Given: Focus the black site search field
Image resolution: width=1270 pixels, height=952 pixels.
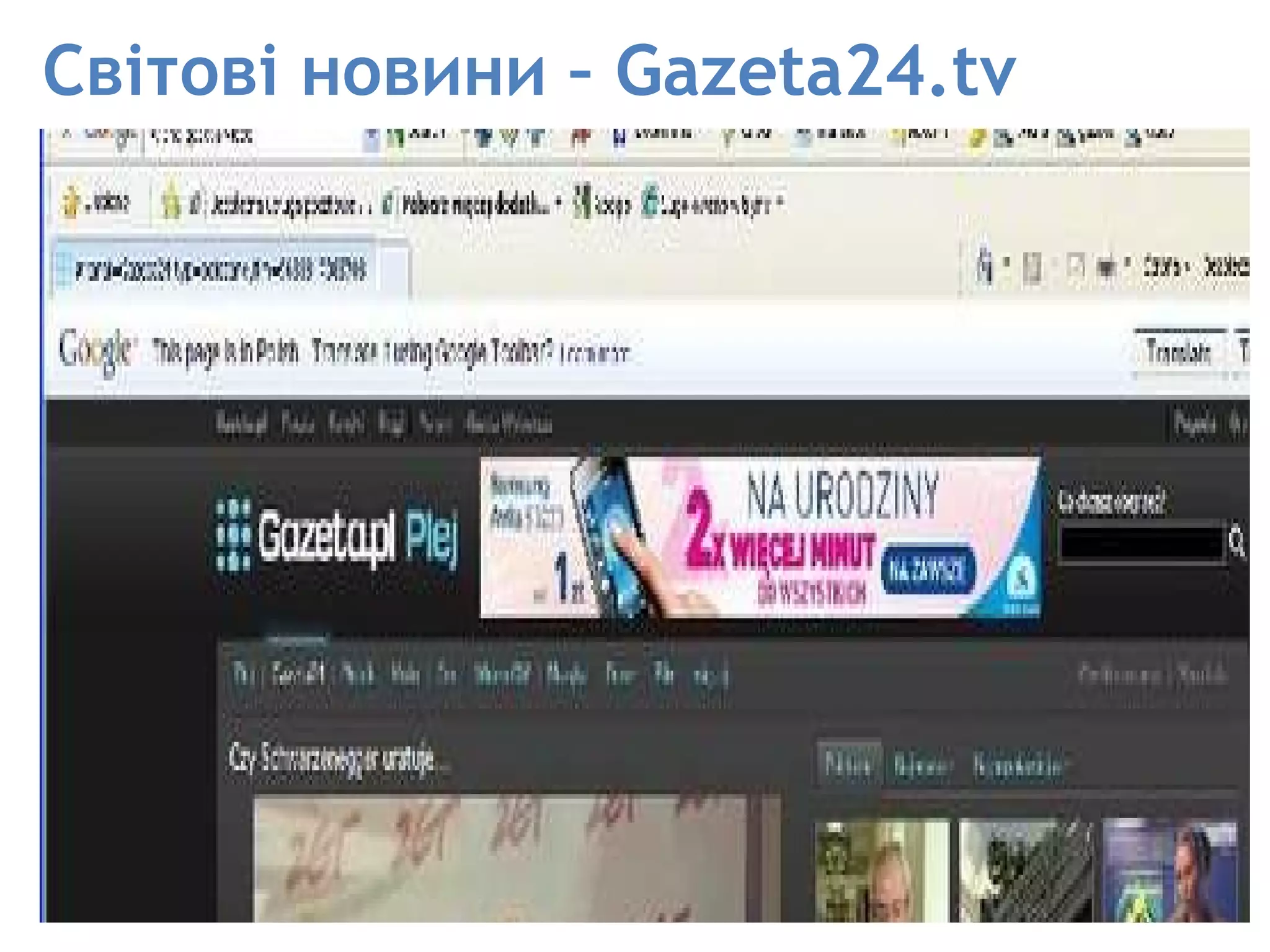Looking at the screenshot, I should coord(1142,544).
